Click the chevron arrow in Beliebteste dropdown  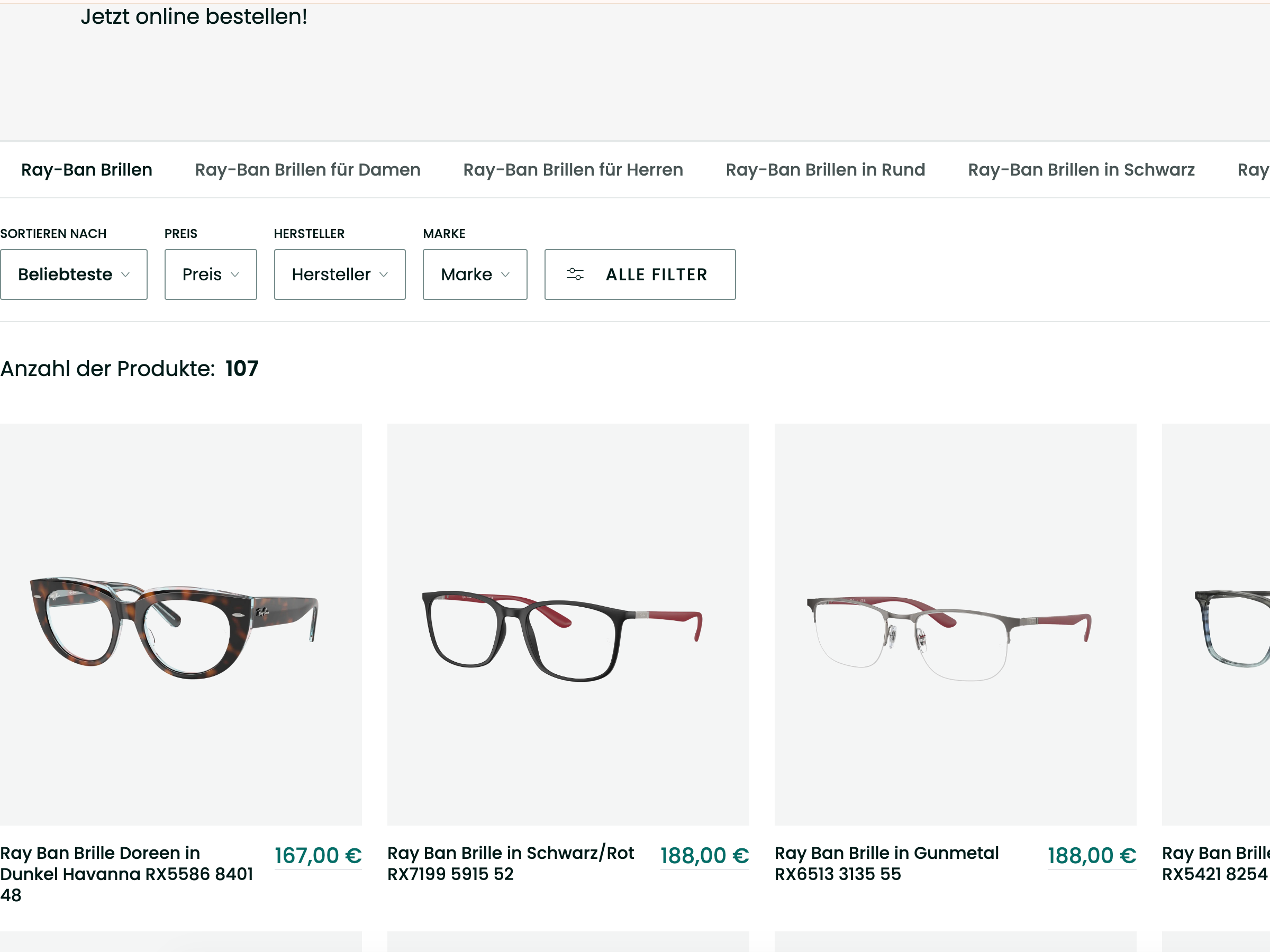tap(126, 275)
